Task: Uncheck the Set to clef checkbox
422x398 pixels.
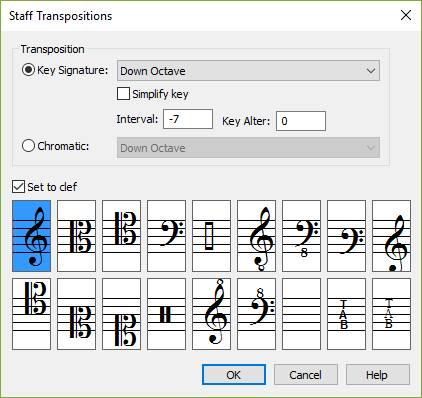Action: pyautogui.click(x=18, y=187)
